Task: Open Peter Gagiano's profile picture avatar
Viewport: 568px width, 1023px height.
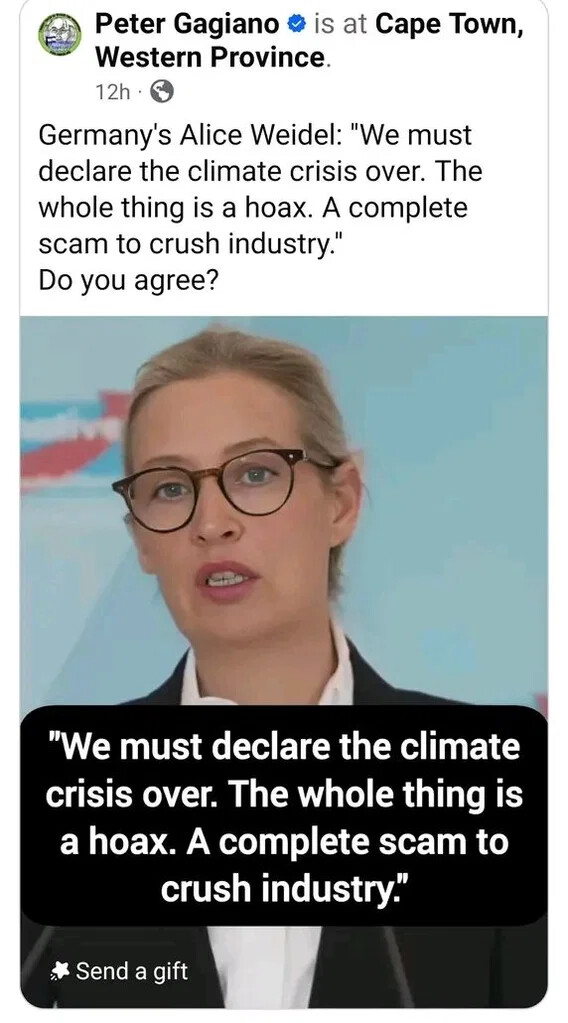Action: tap(59, 35)
